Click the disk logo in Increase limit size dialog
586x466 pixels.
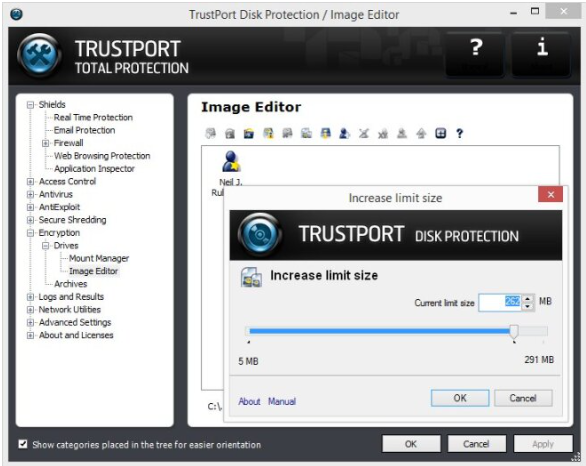coord(260,235)
